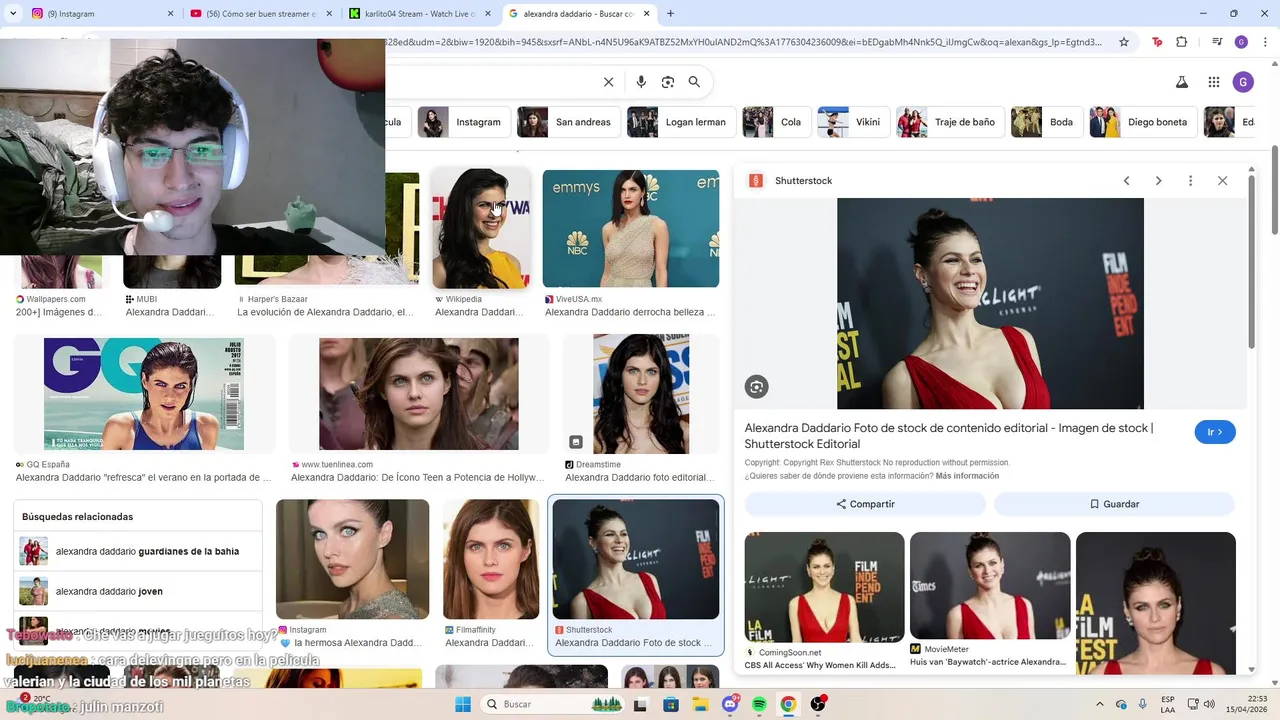Open Search Labs flask icon
The height and width of the screenshot is (720, 1280).
coord(1181,82)
